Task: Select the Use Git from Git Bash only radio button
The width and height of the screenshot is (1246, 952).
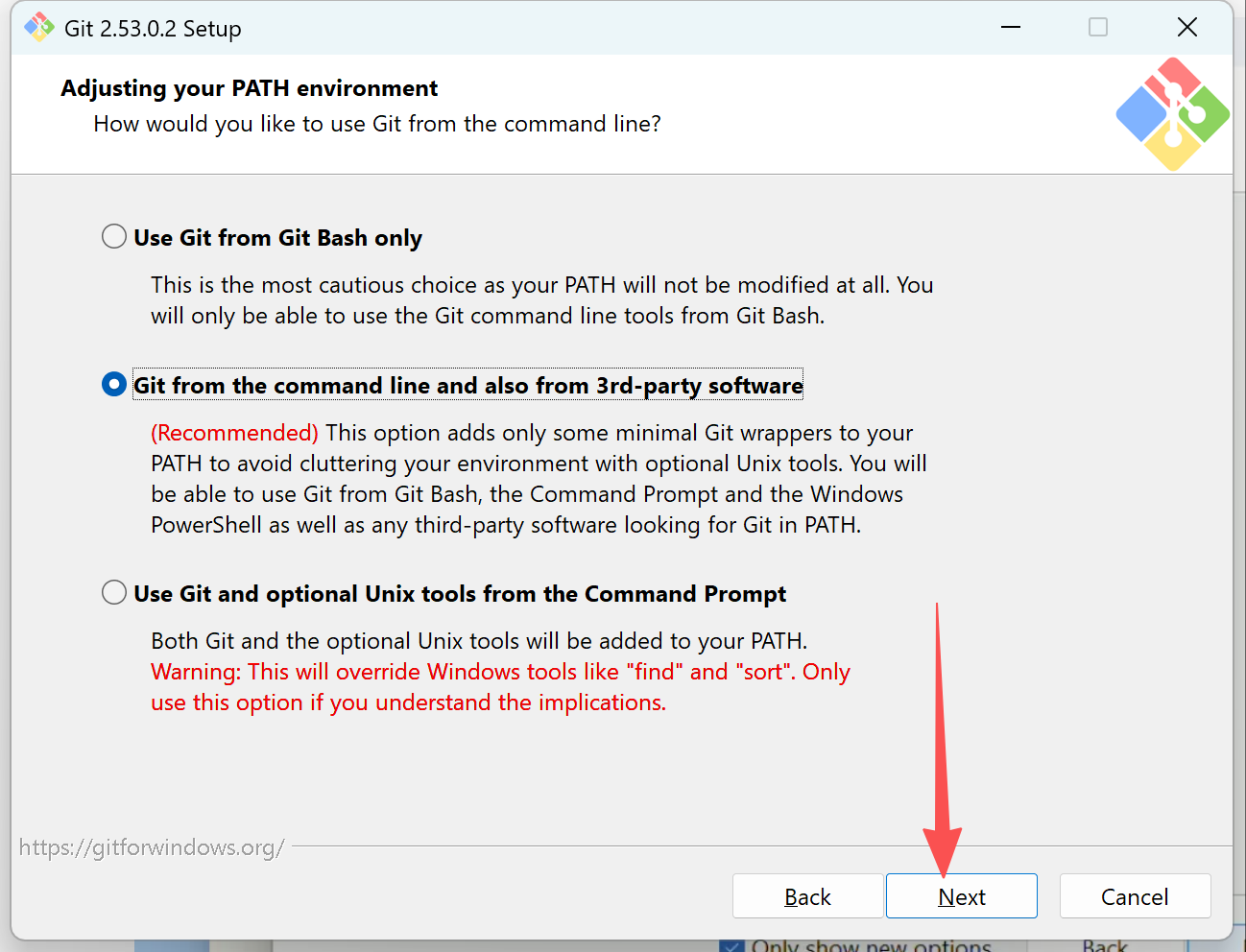Action: pyautogui.click(x=114, y=236)
